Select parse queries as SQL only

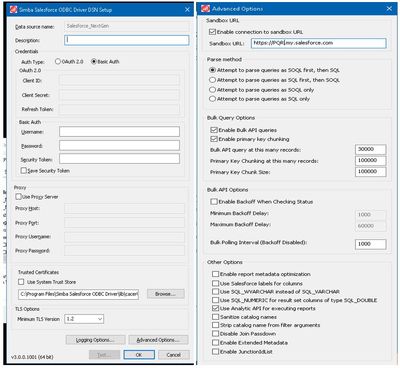212,99
